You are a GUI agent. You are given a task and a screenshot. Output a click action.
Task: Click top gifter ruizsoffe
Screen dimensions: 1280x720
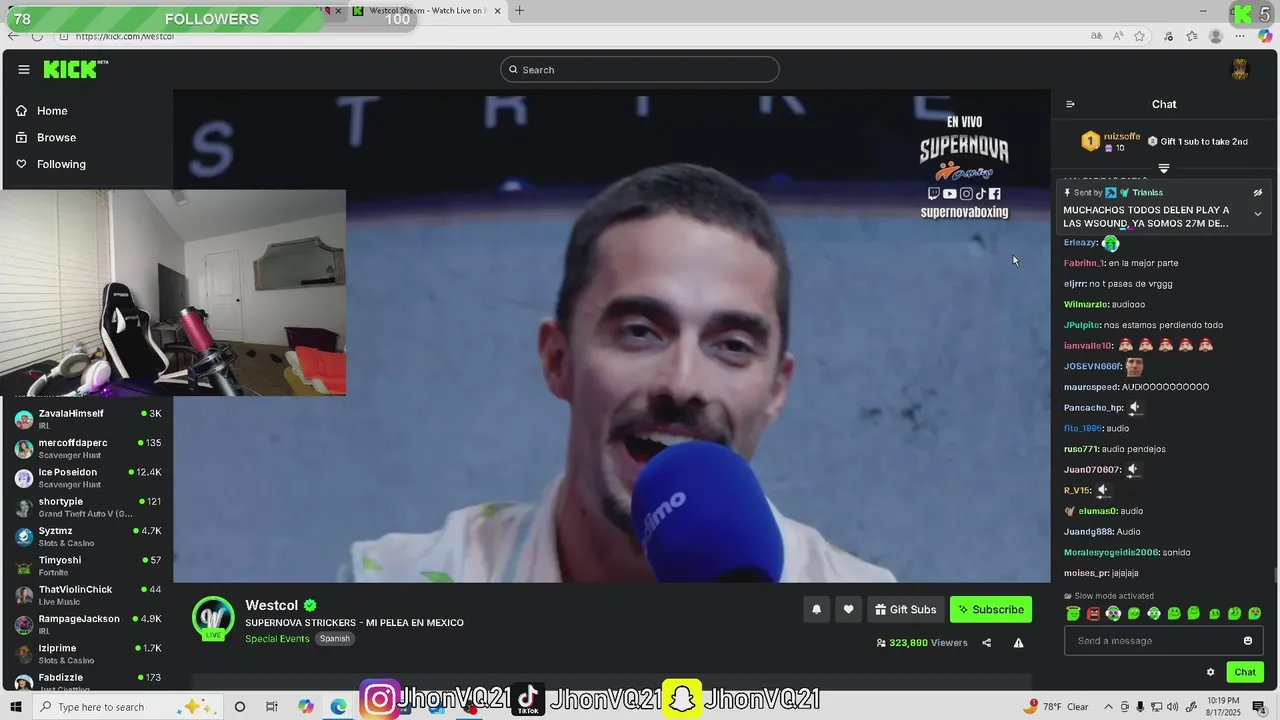[x=1122, y=136]
